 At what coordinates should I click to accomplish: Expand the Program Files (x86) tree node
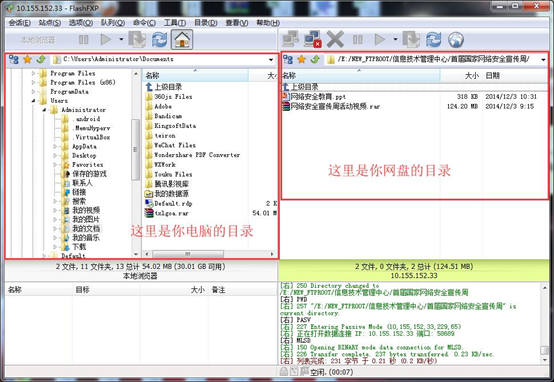pos(33,83)
